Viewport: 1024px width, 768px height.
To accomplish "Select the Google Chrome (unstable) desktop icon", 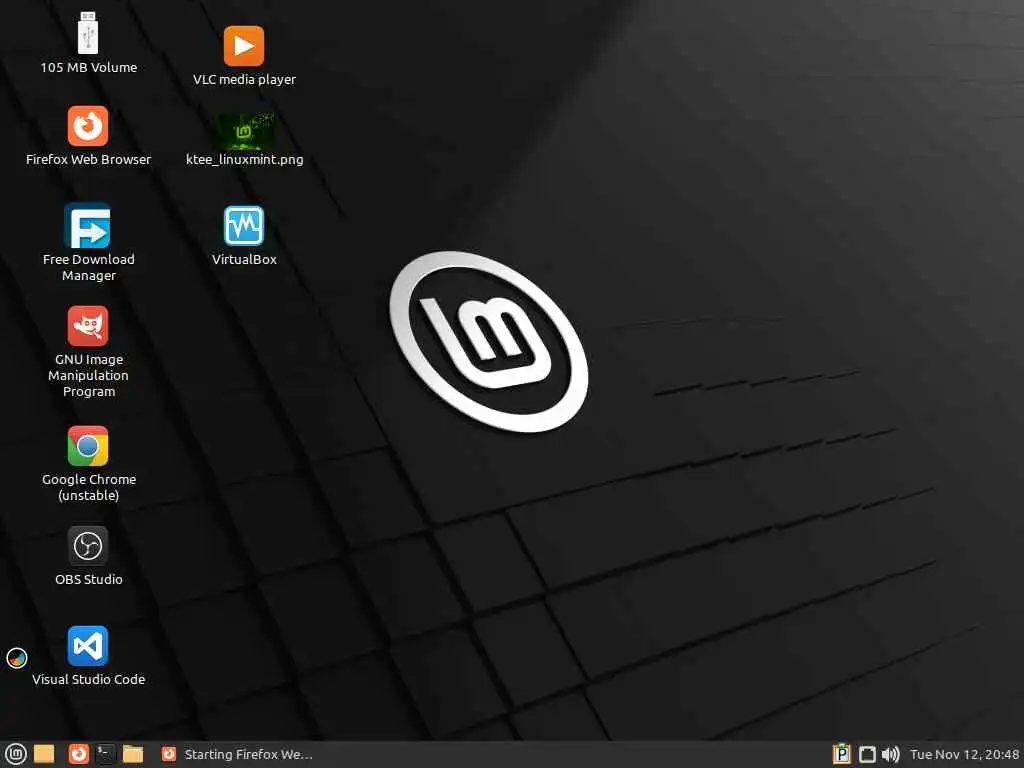I will pyautogui.click(x=88, y=445).
